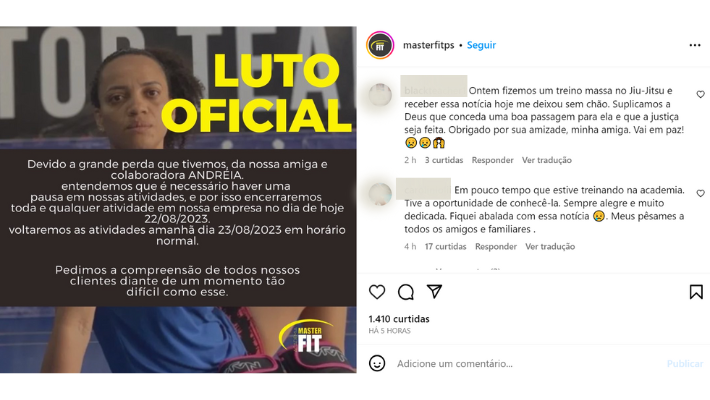Like the post with the heart icon
This screenshot has height=400, width=710.
tap(377, 292)
